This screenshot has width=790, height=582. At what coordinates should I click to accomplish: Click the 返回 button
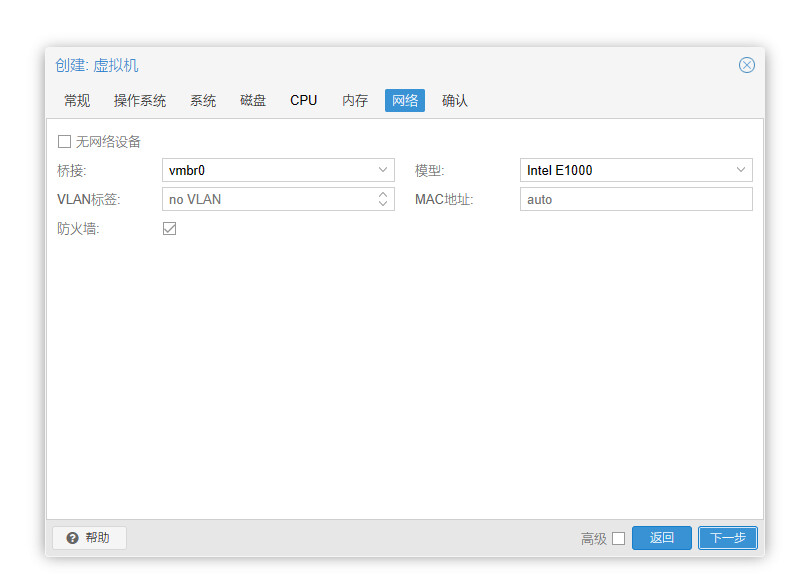[662, 538]
